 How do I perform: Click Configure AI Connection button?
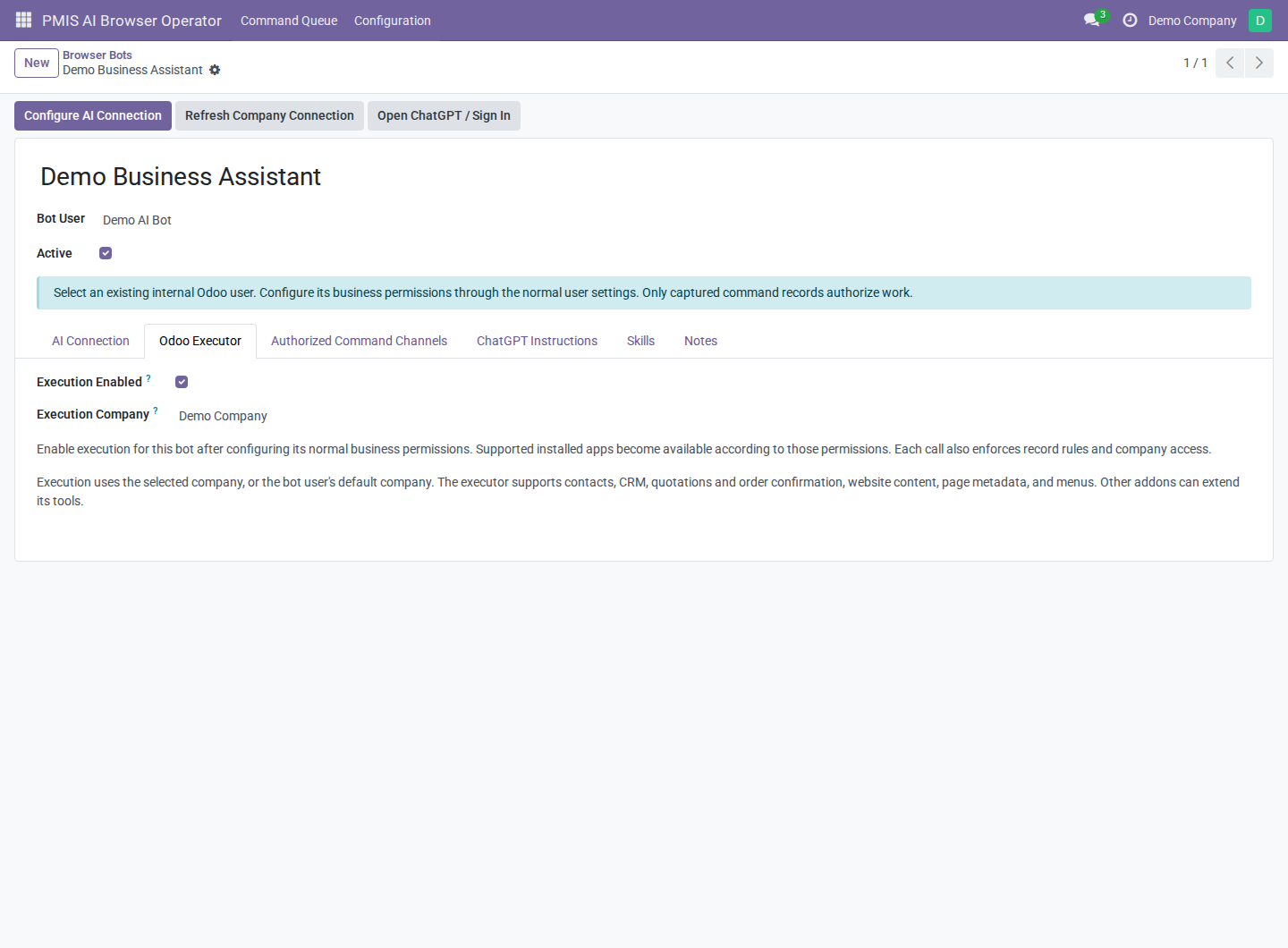(x=93, y=115)
